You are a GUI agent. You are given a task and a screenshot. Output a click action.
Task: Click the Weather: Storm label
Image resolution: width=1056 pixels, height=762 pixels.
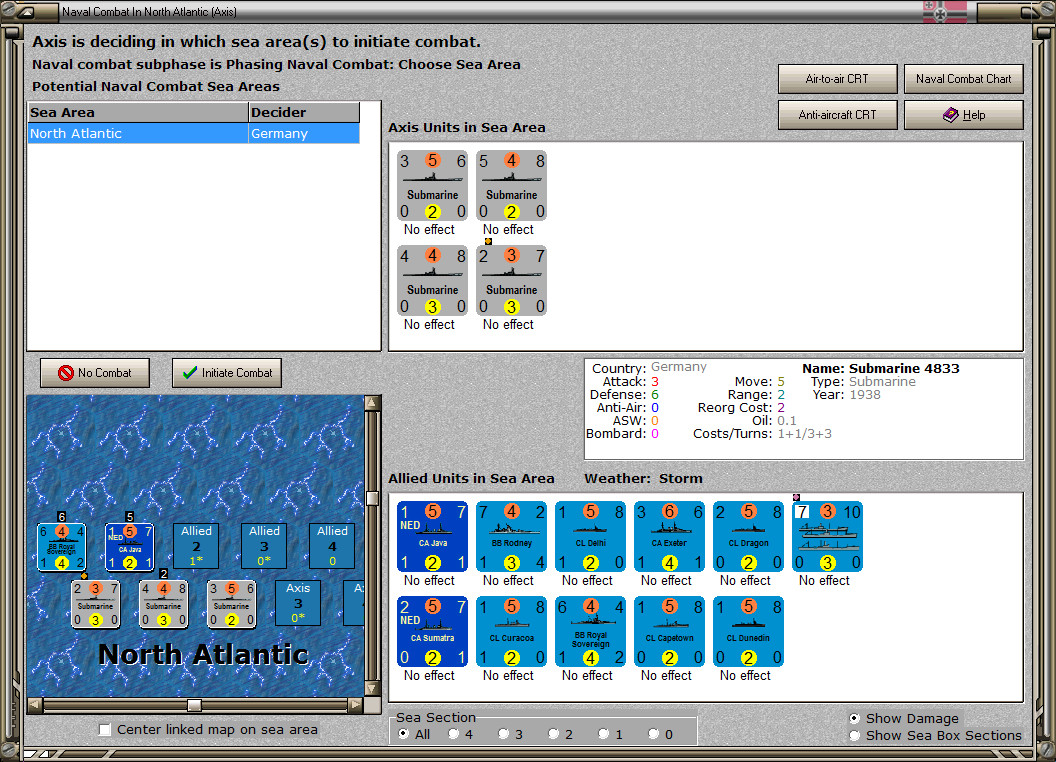(x=643, y=478)
